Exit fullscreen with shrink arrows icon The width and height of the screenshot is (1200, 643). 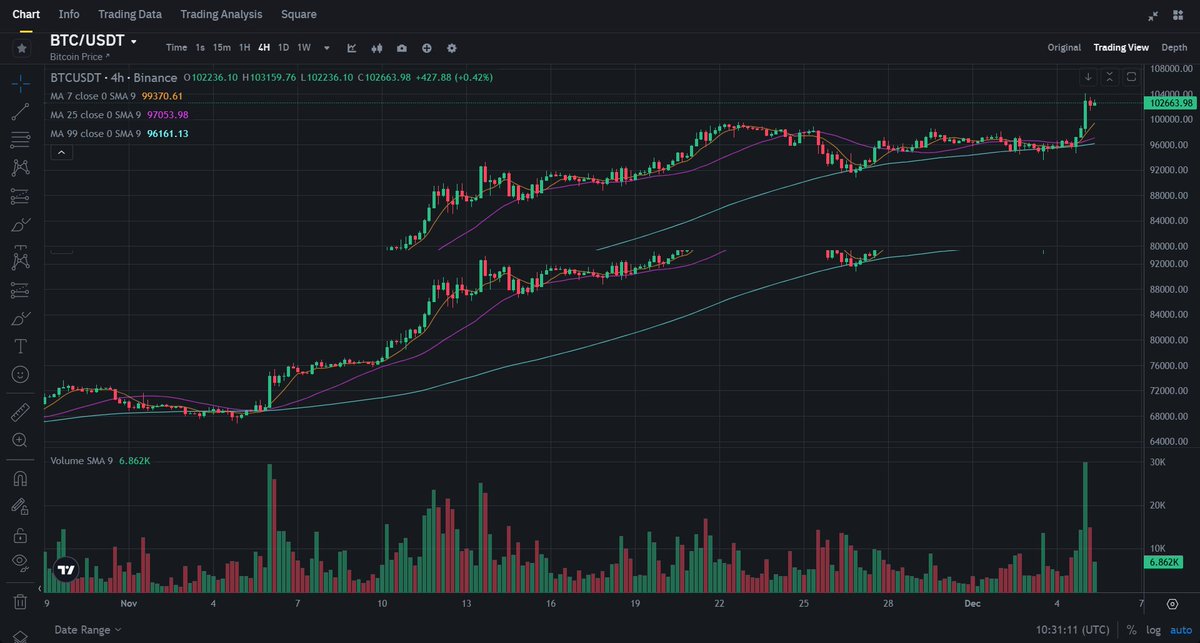1153,15
